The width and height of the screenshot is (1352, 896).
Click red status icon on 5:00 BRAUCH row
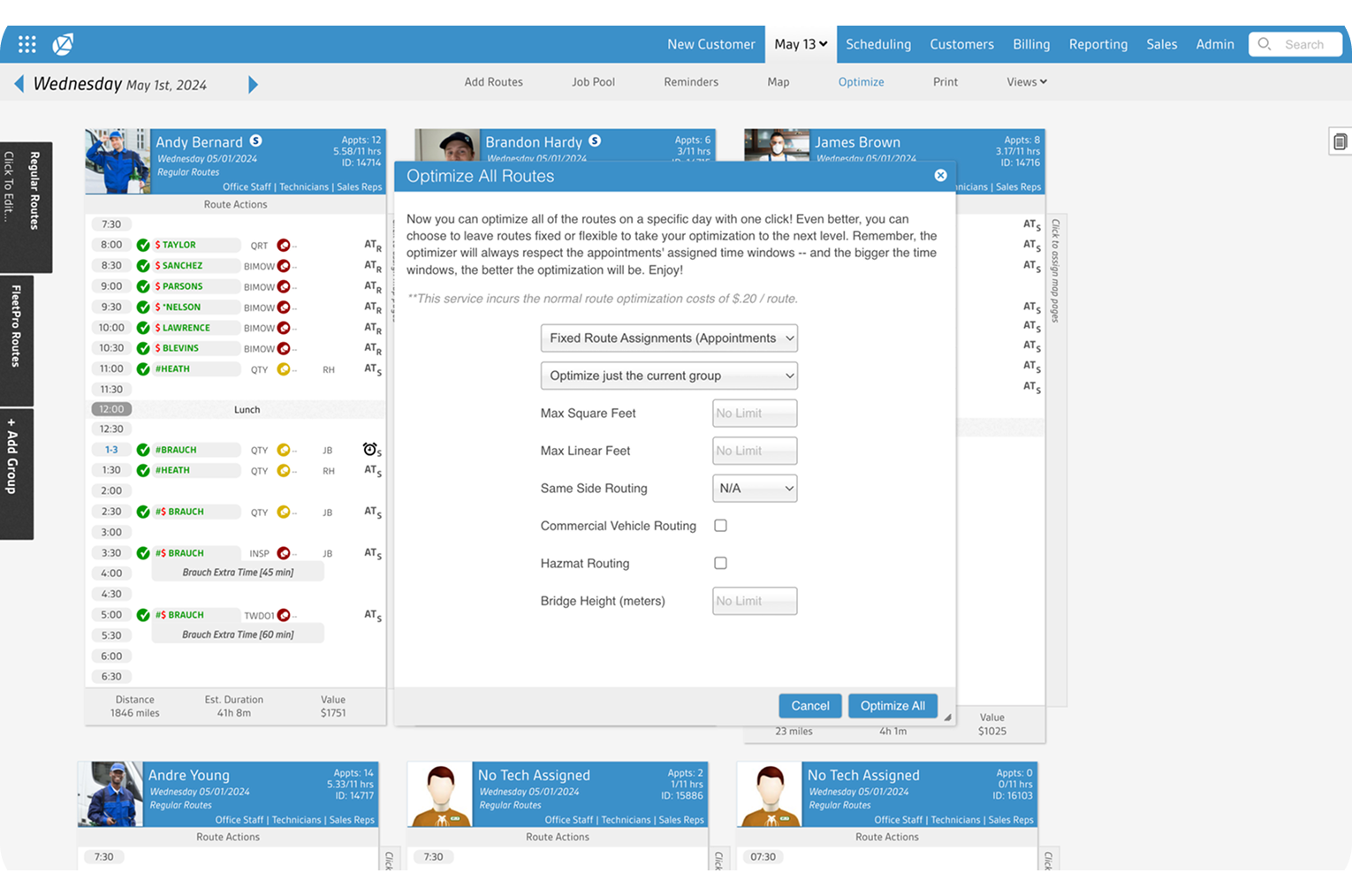tap(284, 615)
